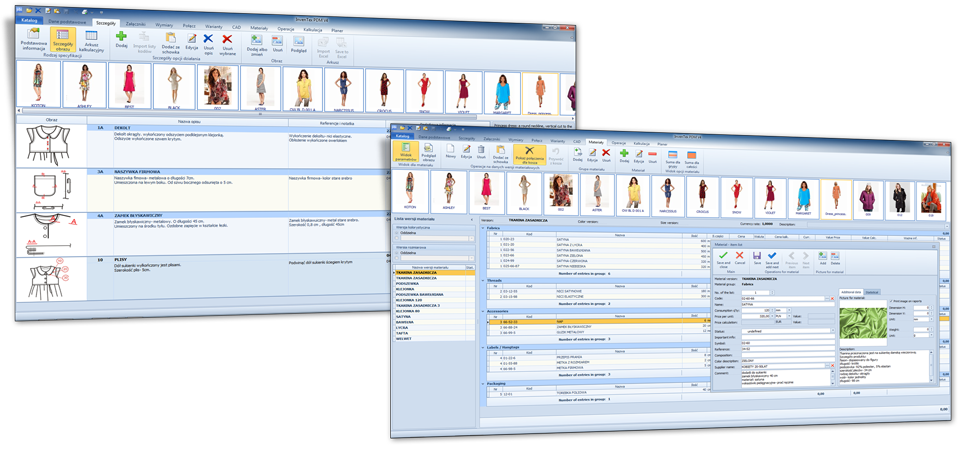Click trash Usuń icon in material versions group
The height and width of the screenshot is (450, 960).
click(x=481, y=152)
